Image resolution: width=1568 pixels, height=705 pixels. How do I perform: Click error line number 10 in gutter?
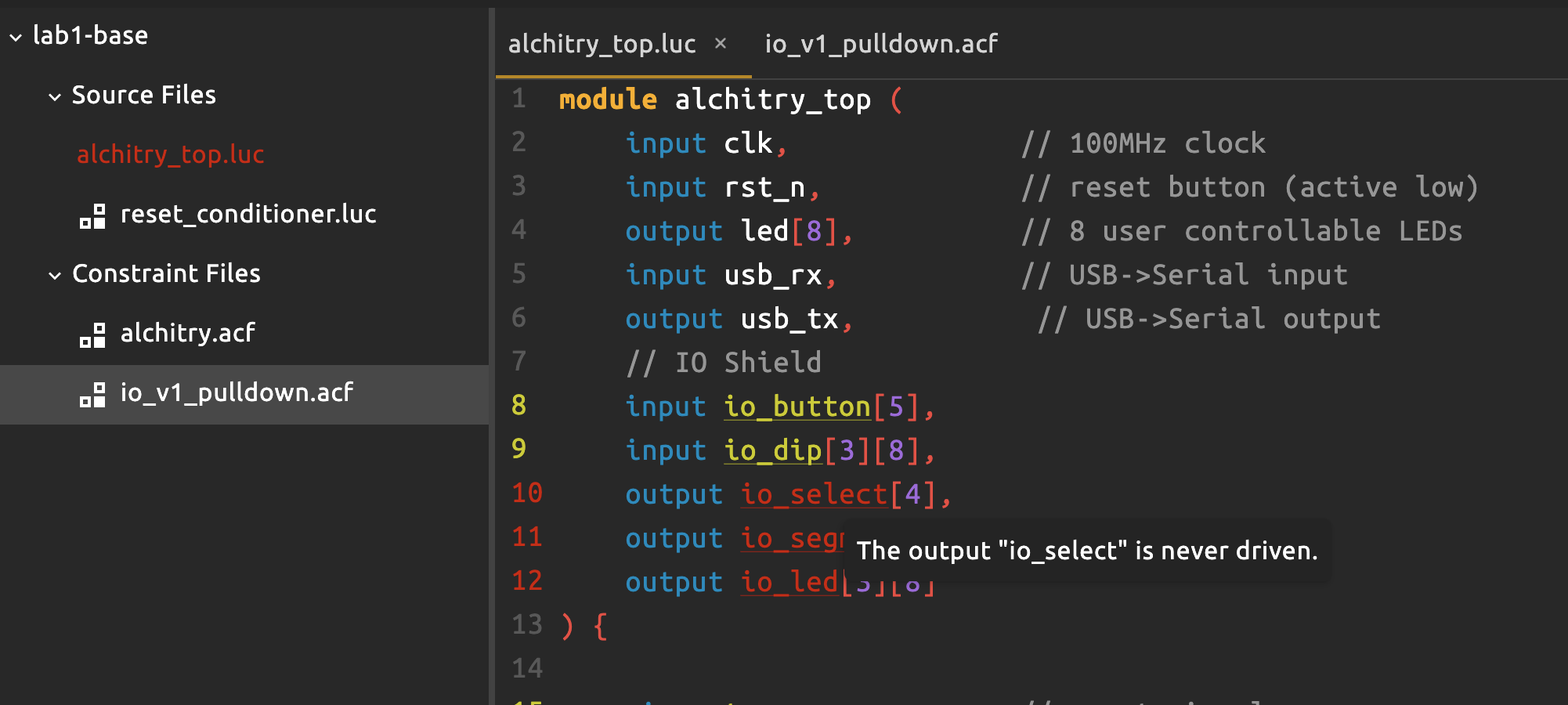pos(527,493)
